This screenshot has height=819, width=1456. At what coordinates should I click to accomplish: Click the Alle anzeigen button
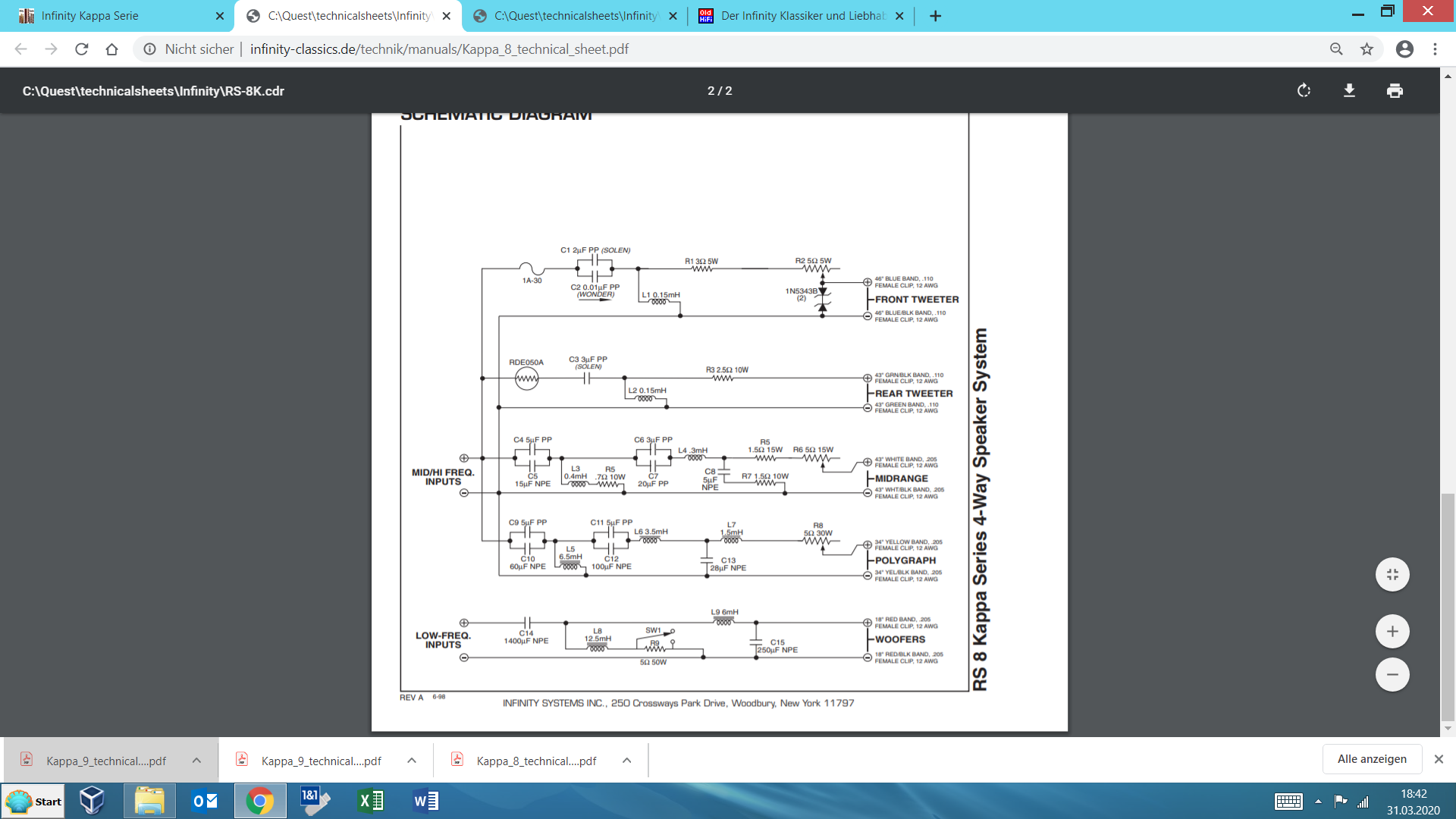coord(1371,759)
